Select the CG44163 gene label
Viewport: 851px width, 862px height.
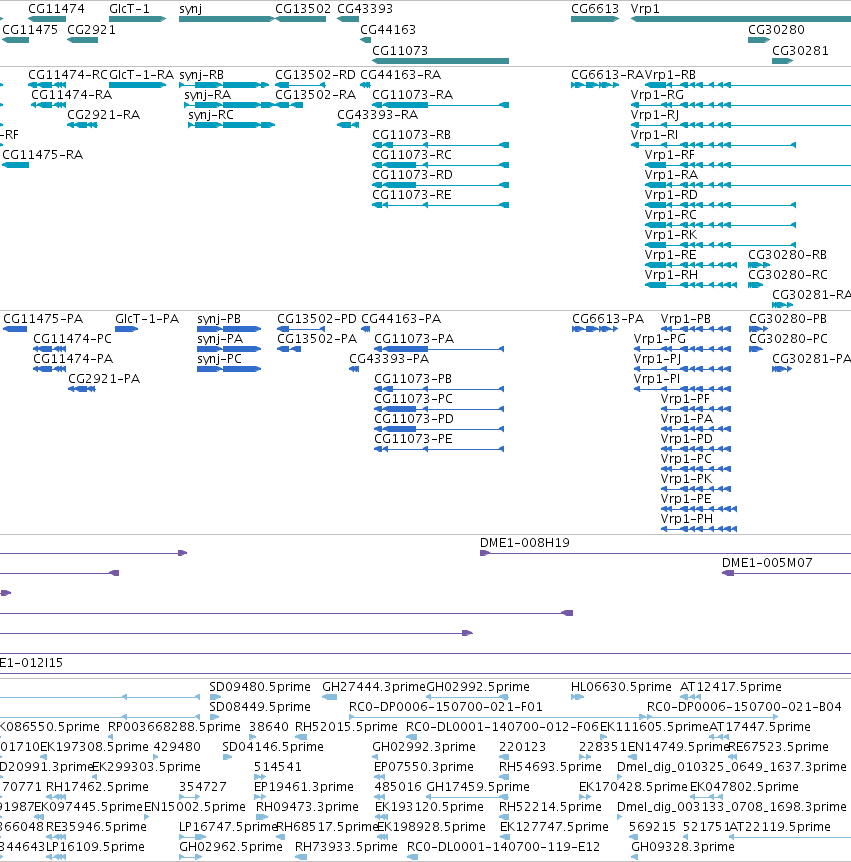tap(388, 30)
